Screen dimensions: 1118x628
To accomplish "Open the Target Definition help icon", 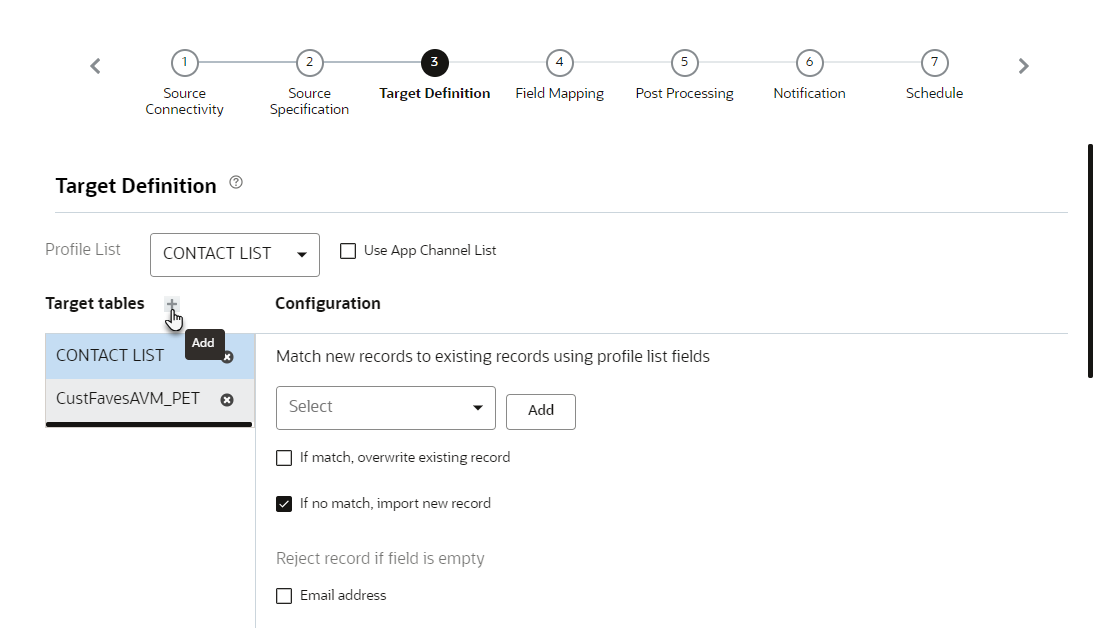I will (x=236, y=183).
